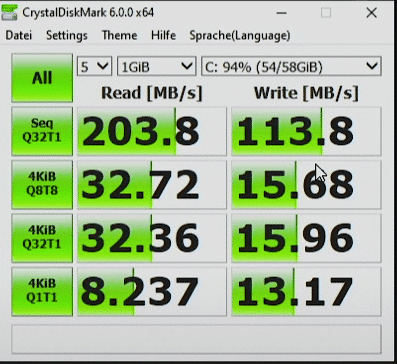
Task: Run the Seq Q32T1 test
Action: point(42,131)
